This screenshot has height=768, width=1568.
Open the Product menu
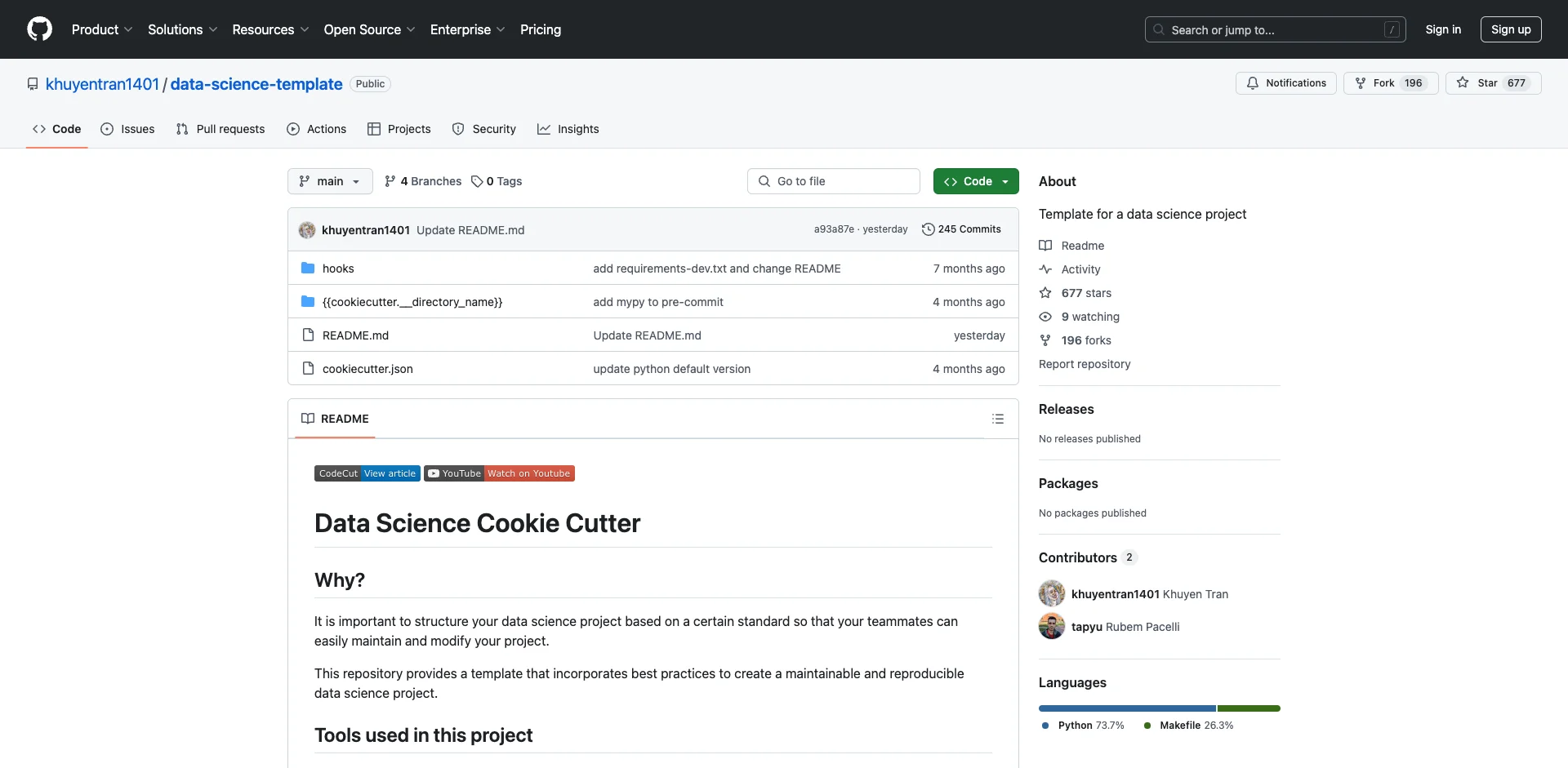102,29
